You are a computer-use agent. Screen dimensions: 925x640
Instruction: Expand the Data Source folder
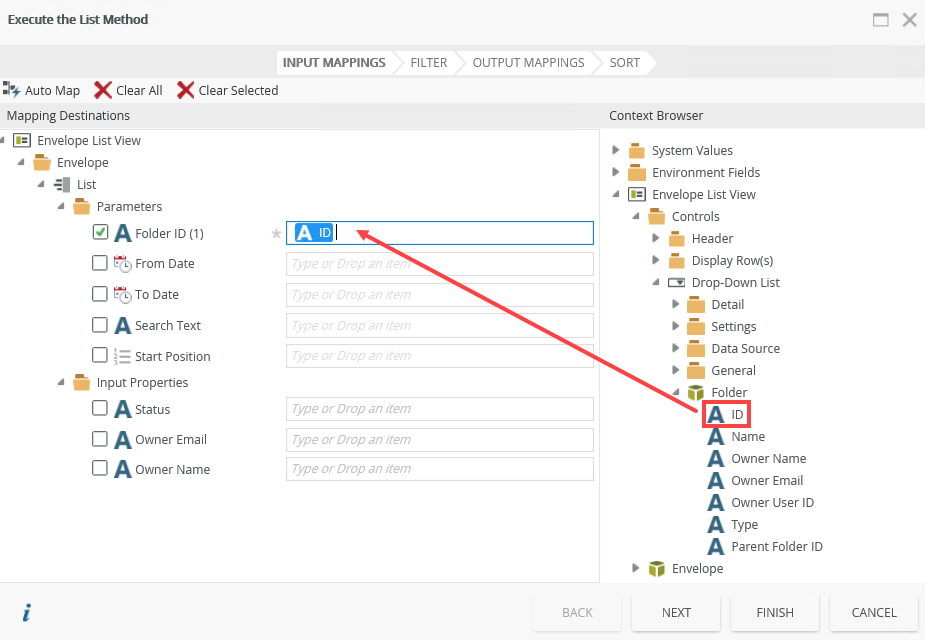tap(676, 348)
